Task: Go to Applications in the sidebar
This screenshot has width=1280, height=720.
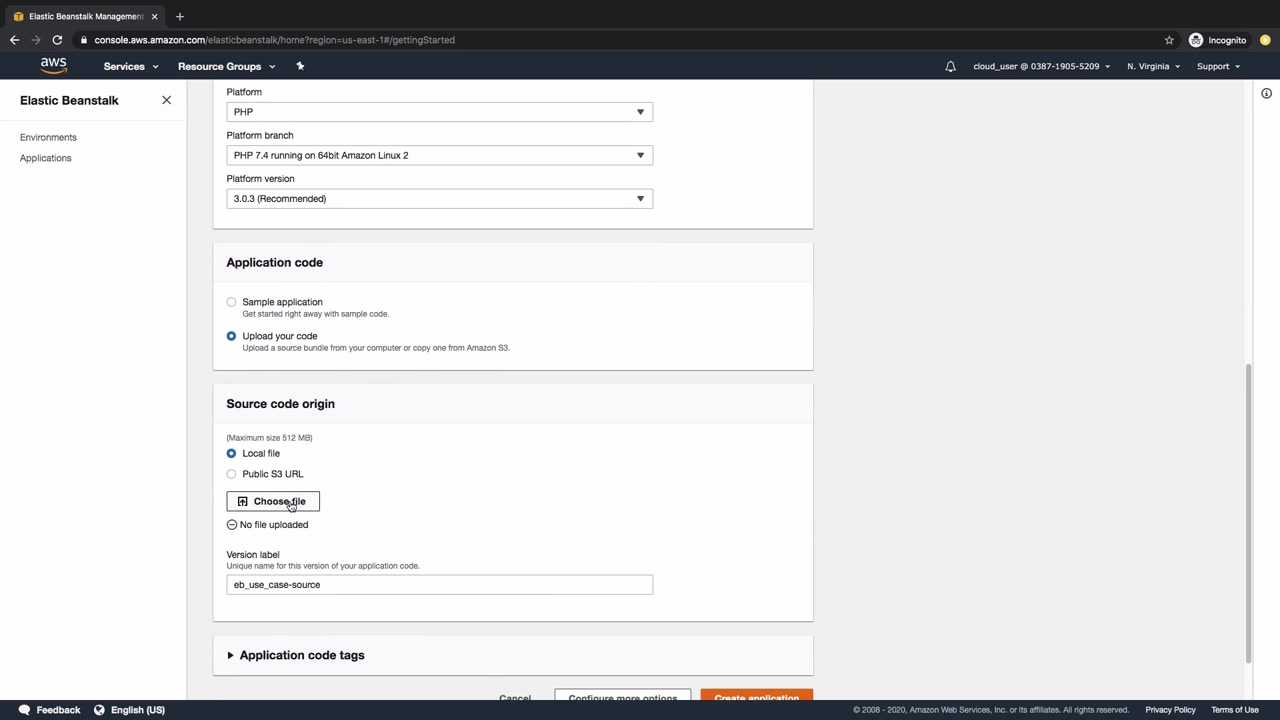Action: pyautogui.click(x=45, y=158)
